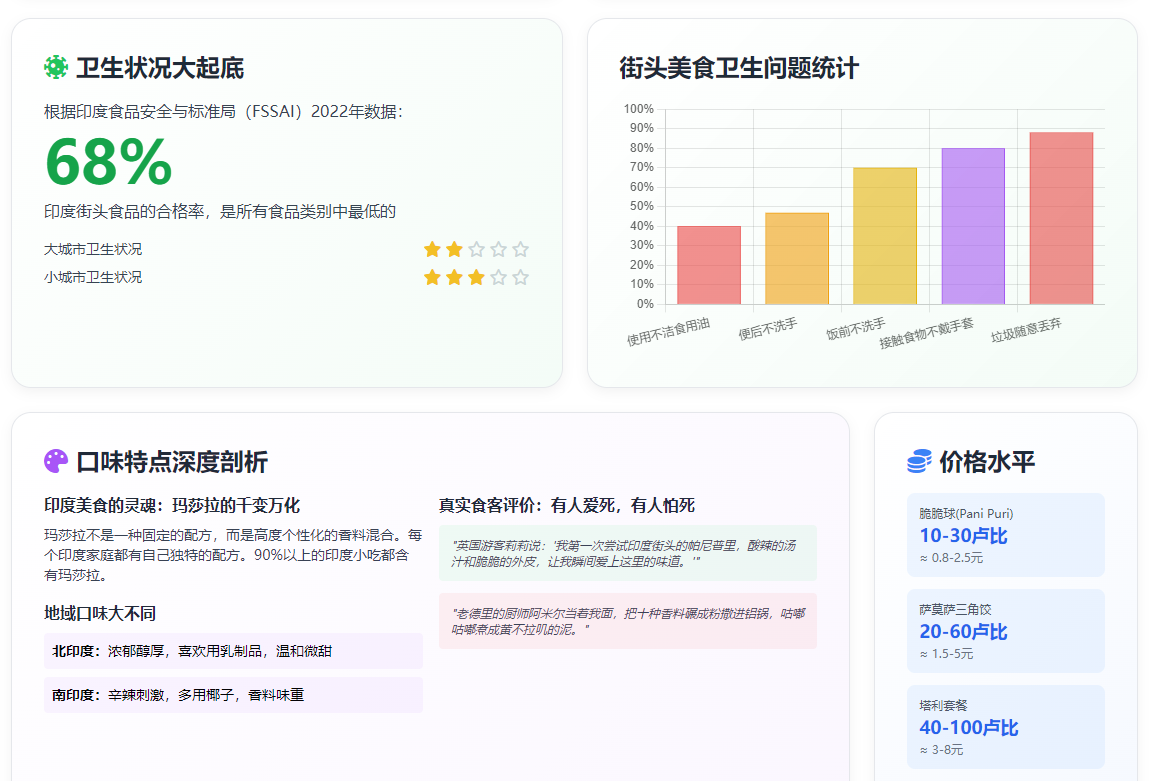Select the orange 便后不洗手 chart bar
1153x781 pixels.
(797, 258)
